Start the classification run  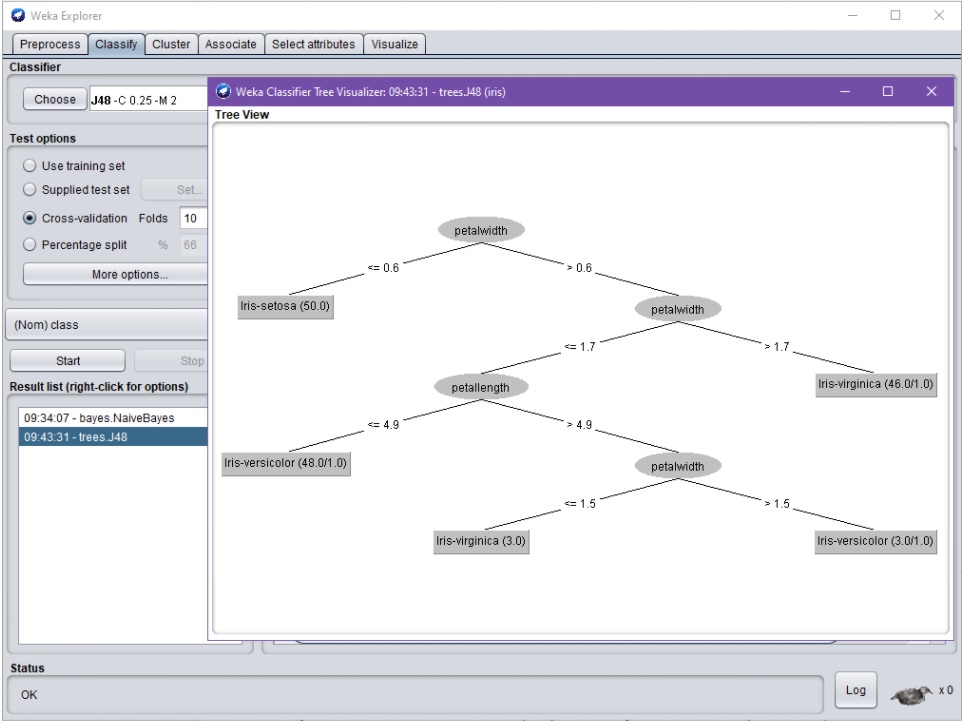tap(67, 360)
